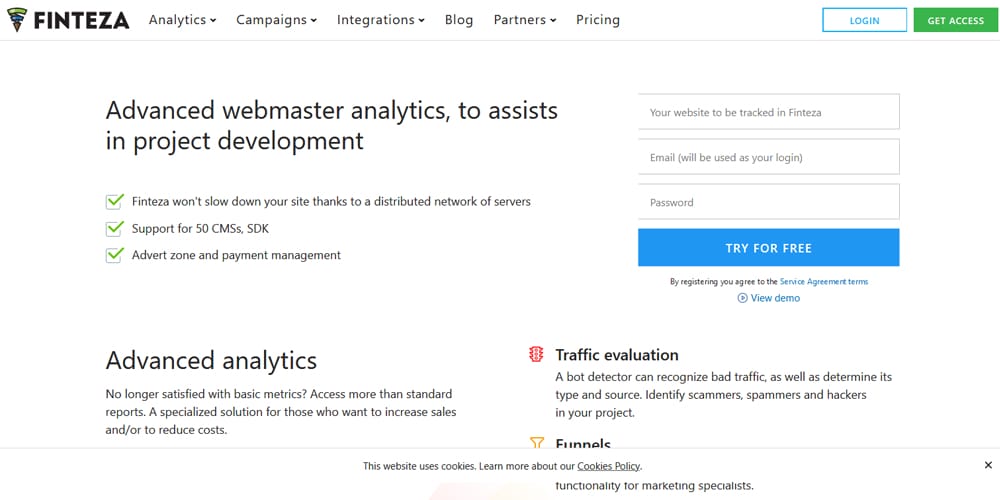Open the Blog page
This screenshot has width=1000, height=500.
459,20
